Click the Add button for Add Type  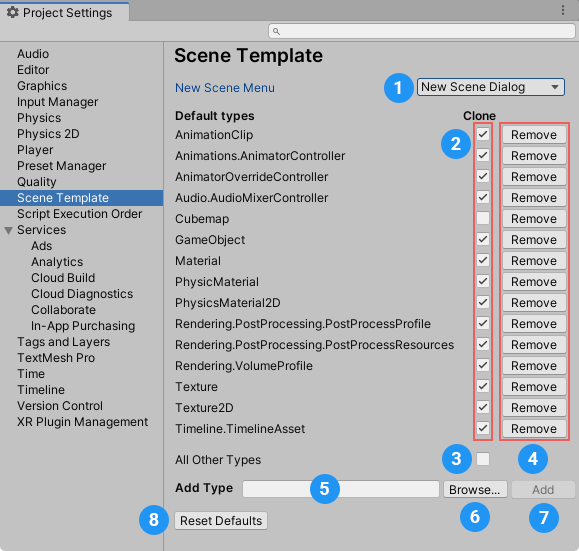click(x=543, y=490)
